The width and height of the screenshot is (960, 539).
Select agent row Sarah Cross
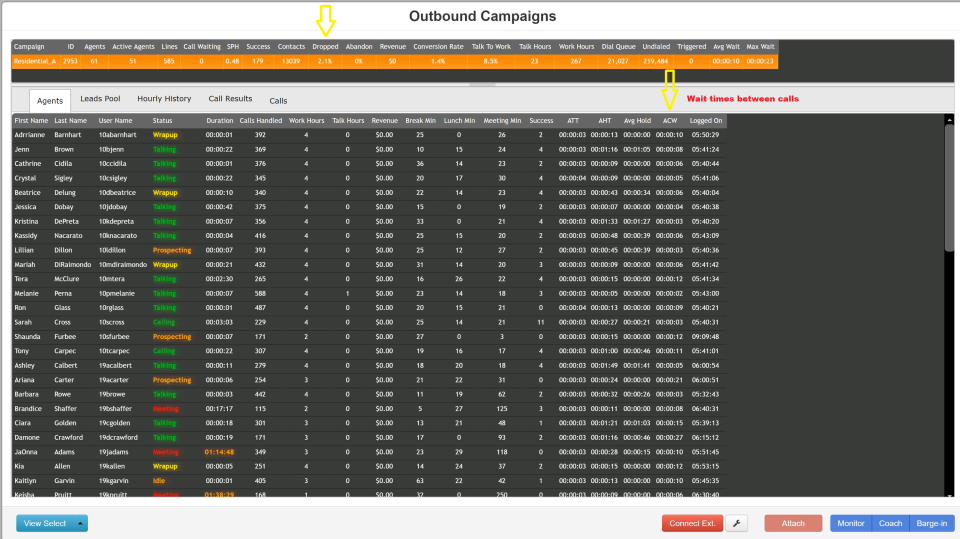point(369,322)
